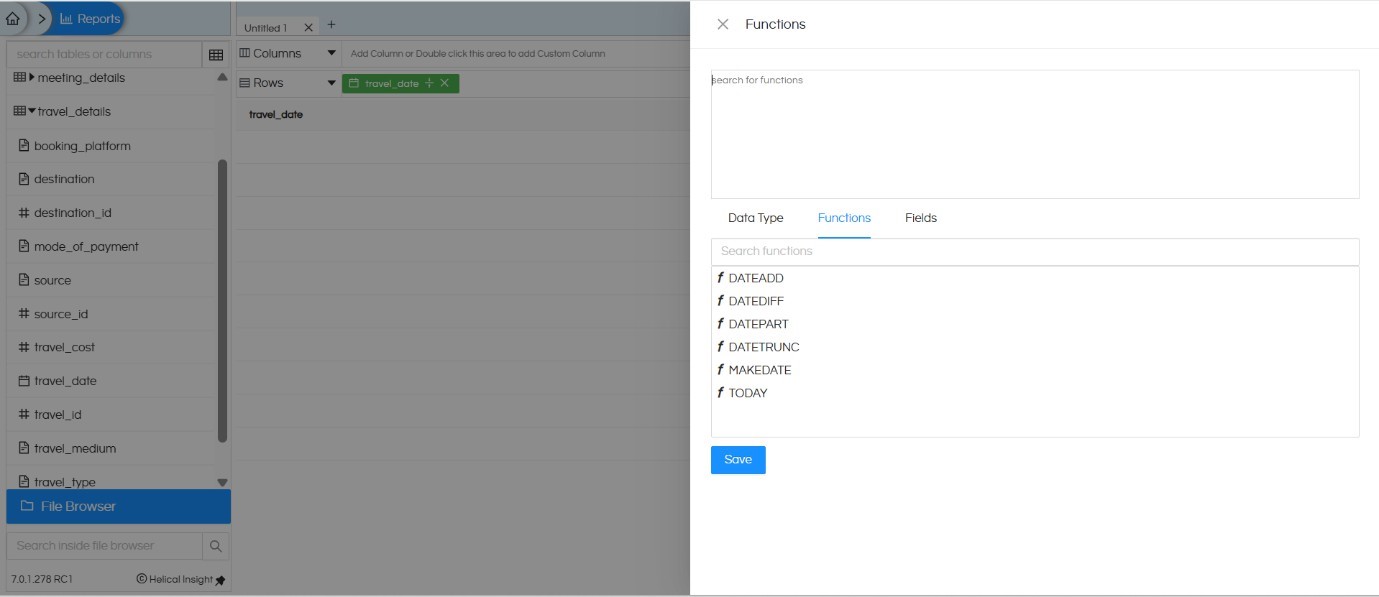Screen dimensions: 1379x597
Task: Go to the Home icon
Action: [12, 19]
